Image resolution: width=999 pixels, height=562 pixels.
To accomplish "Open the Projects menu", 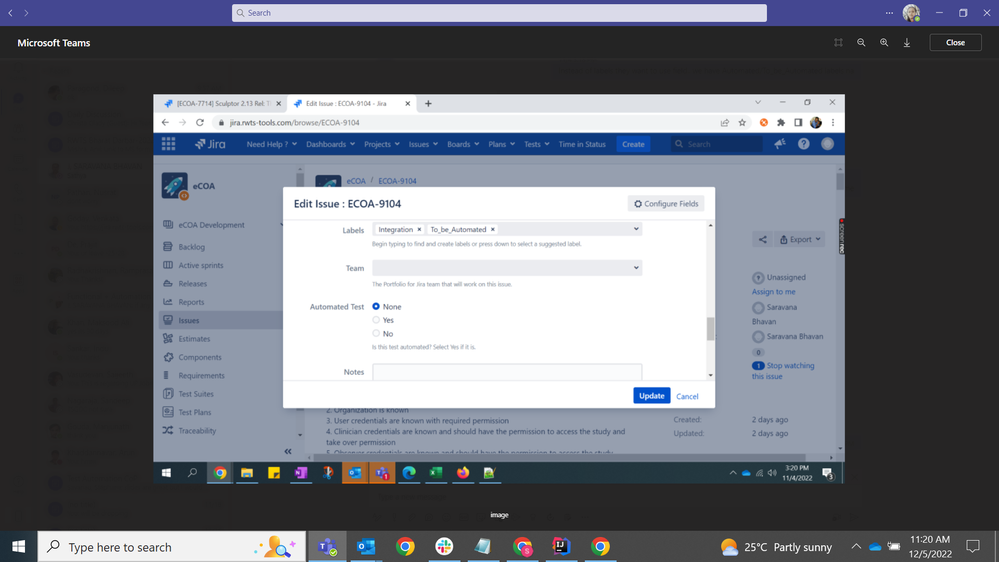I will (x=382, y=144).
